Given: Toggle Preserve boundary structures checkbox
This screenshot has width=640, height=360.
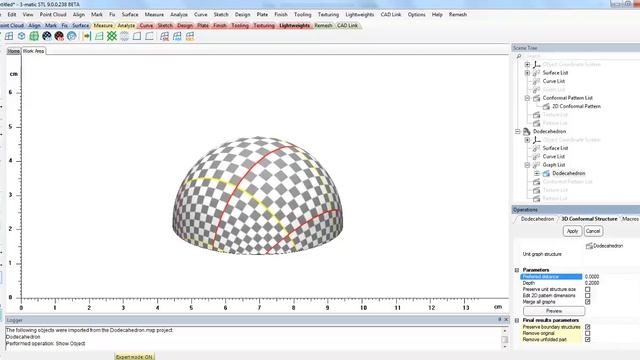Looking at the screenshot, I should (587, 327).
